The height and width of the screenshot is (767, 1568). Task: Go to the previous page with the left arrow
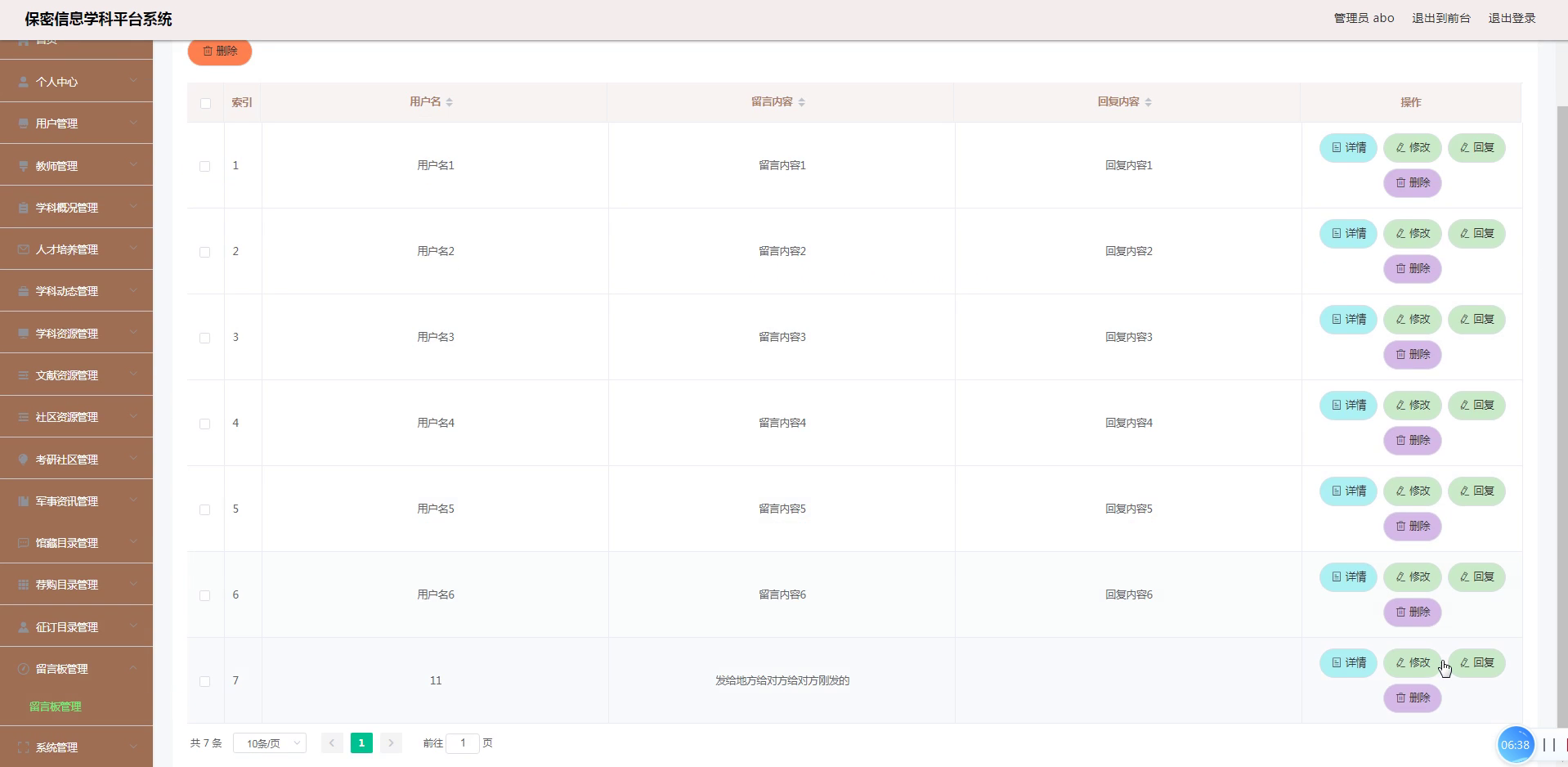332,742
